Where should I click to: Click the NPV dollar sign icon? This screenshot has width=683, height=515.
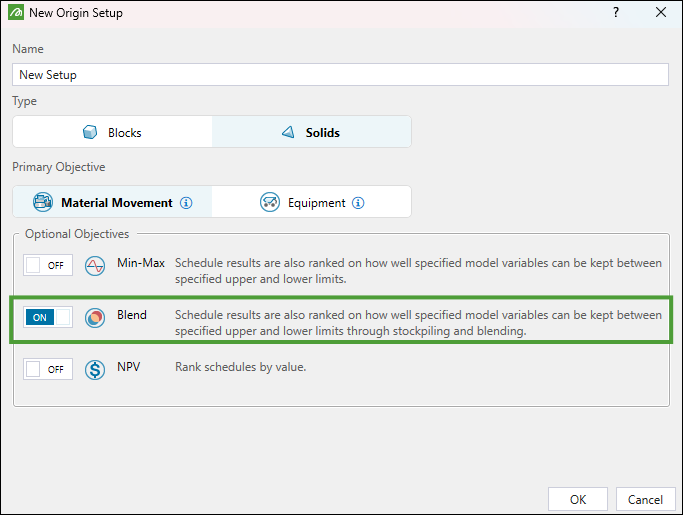95,369
